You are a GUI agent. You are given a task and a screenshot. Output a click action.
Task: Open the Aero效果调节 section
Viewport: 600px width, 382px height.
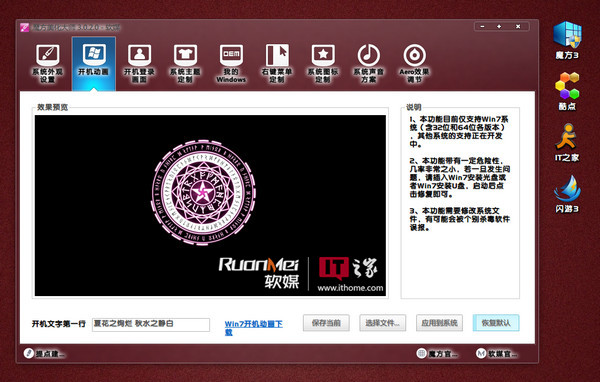(414, 64)
